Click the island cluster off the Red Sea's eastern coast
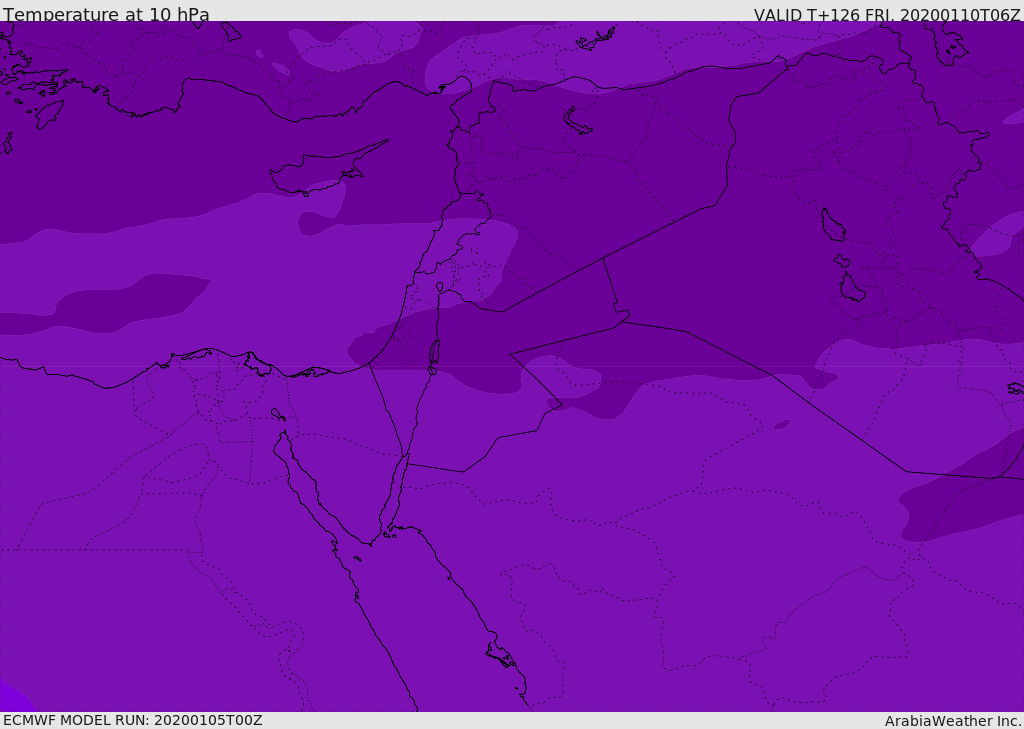The width and height of the screenshot is (1024, 729). coord(502,656)
